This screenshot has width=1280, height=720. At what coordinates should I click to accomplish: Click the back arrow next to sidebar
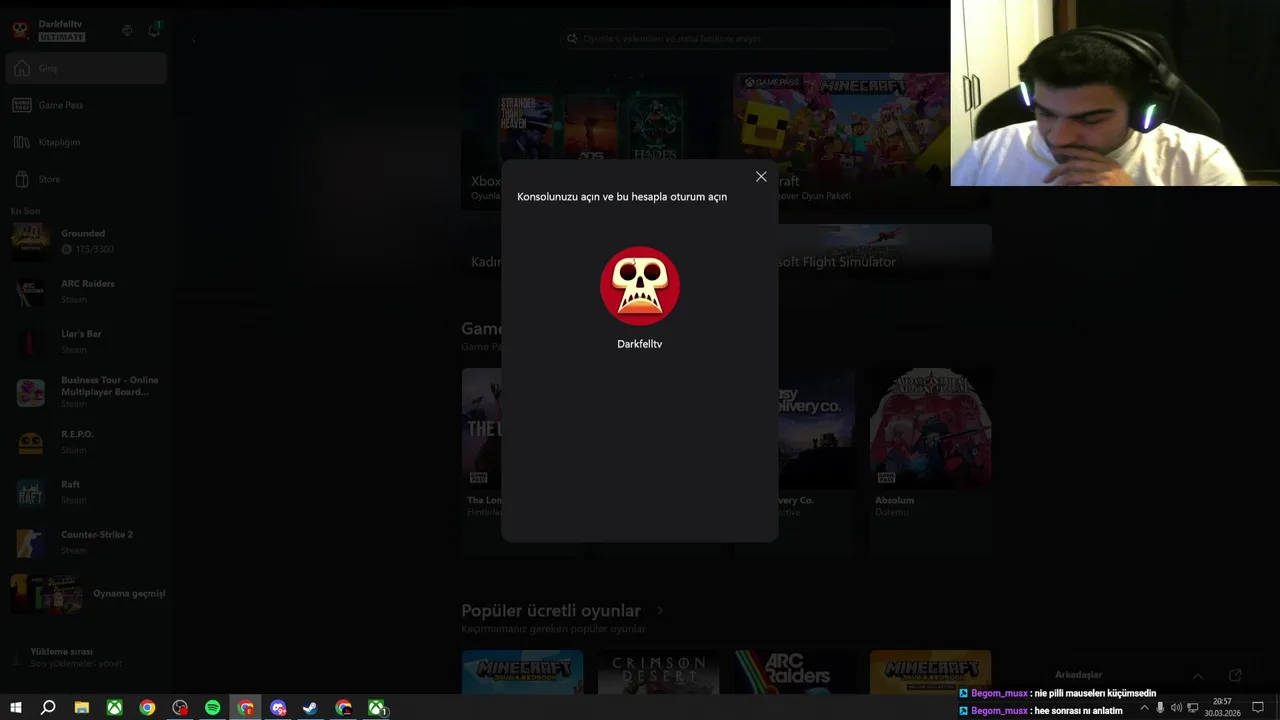193,39
